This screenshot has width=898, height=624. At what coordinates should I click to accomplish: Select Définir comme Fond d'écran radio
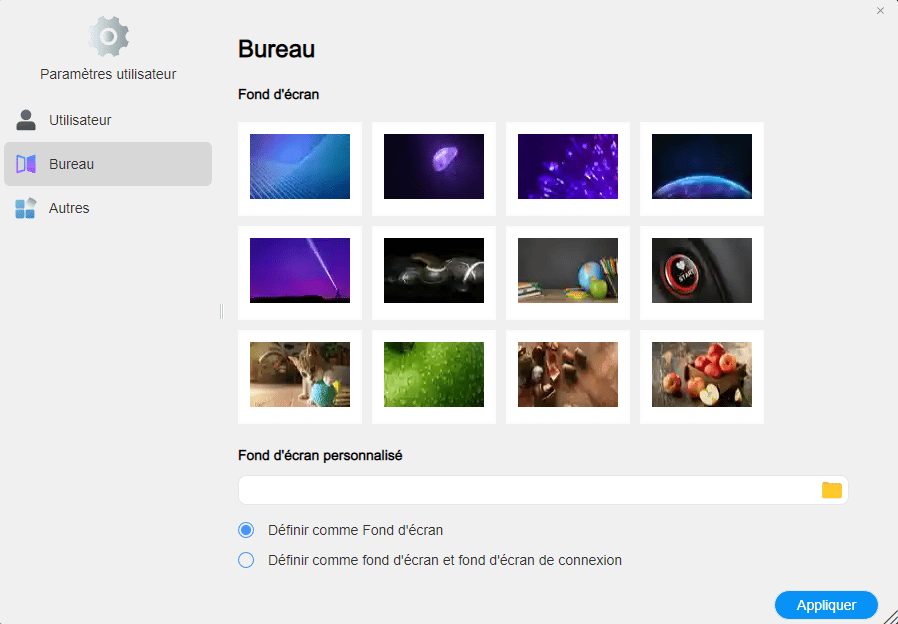(x=246, y=530)
